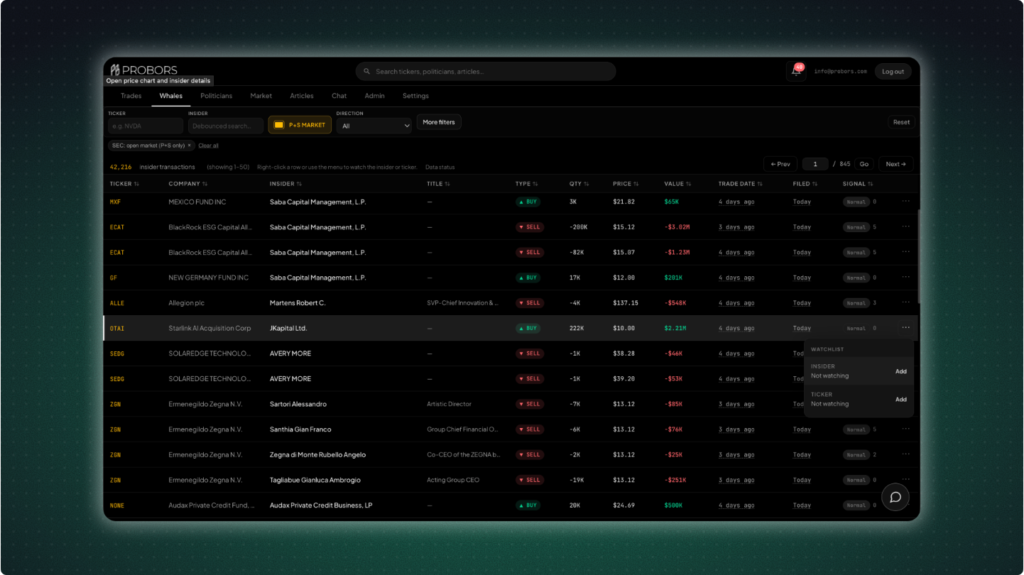Remove the SEC open market filter chip
The image size is (1024, 575).
189,146
